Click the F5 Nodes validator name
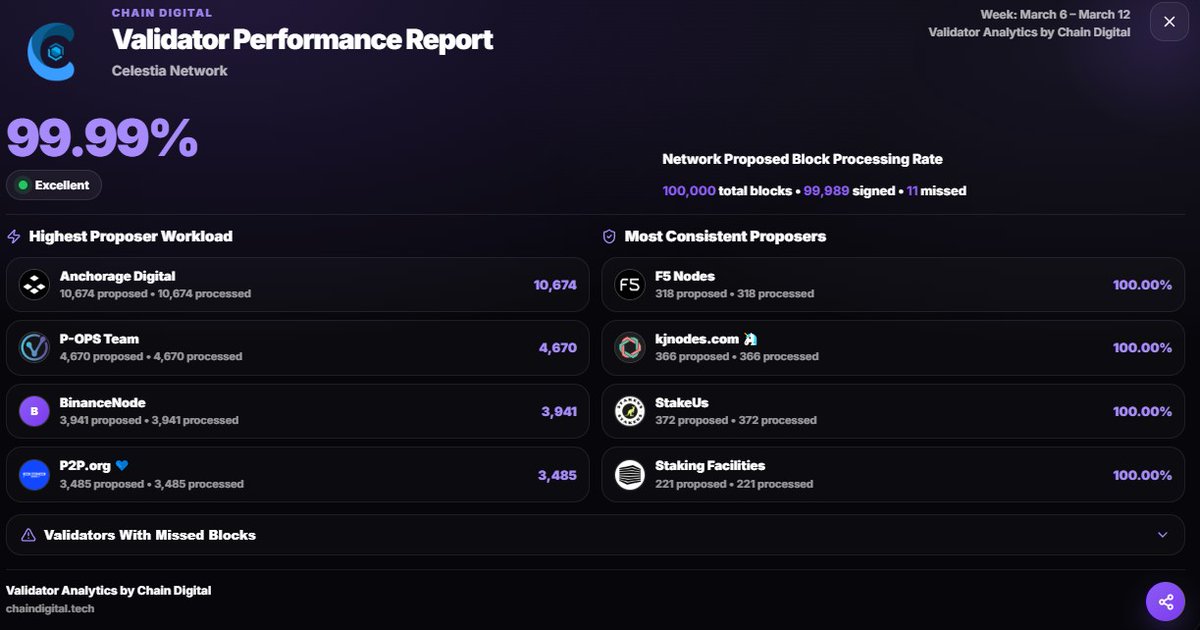Image resolution: width=1200 pixels, height=630 pixels. pos(685,276)
